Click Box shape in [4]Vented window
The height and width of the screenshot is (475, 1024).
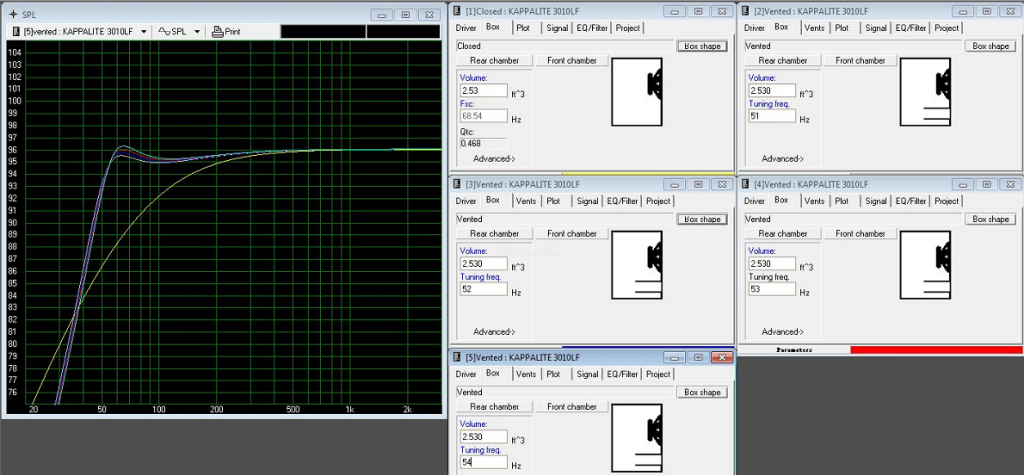point(990,220)
